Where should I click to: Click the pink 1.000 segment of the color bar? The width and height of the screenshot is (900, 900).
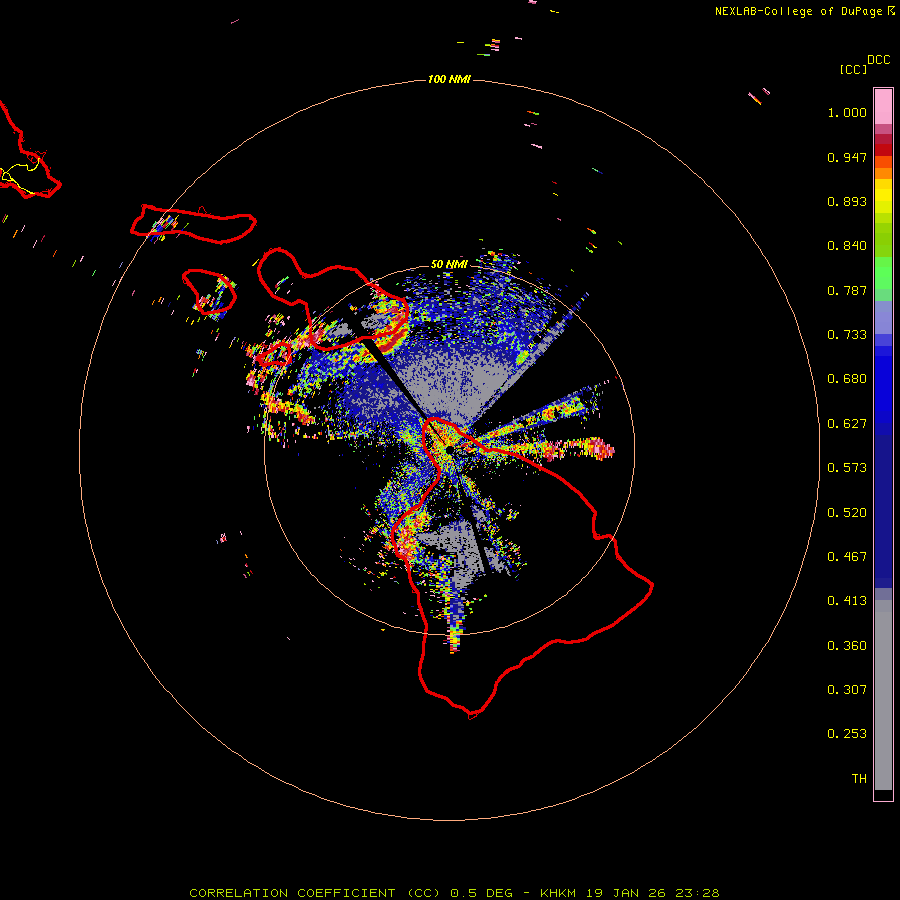883,107
